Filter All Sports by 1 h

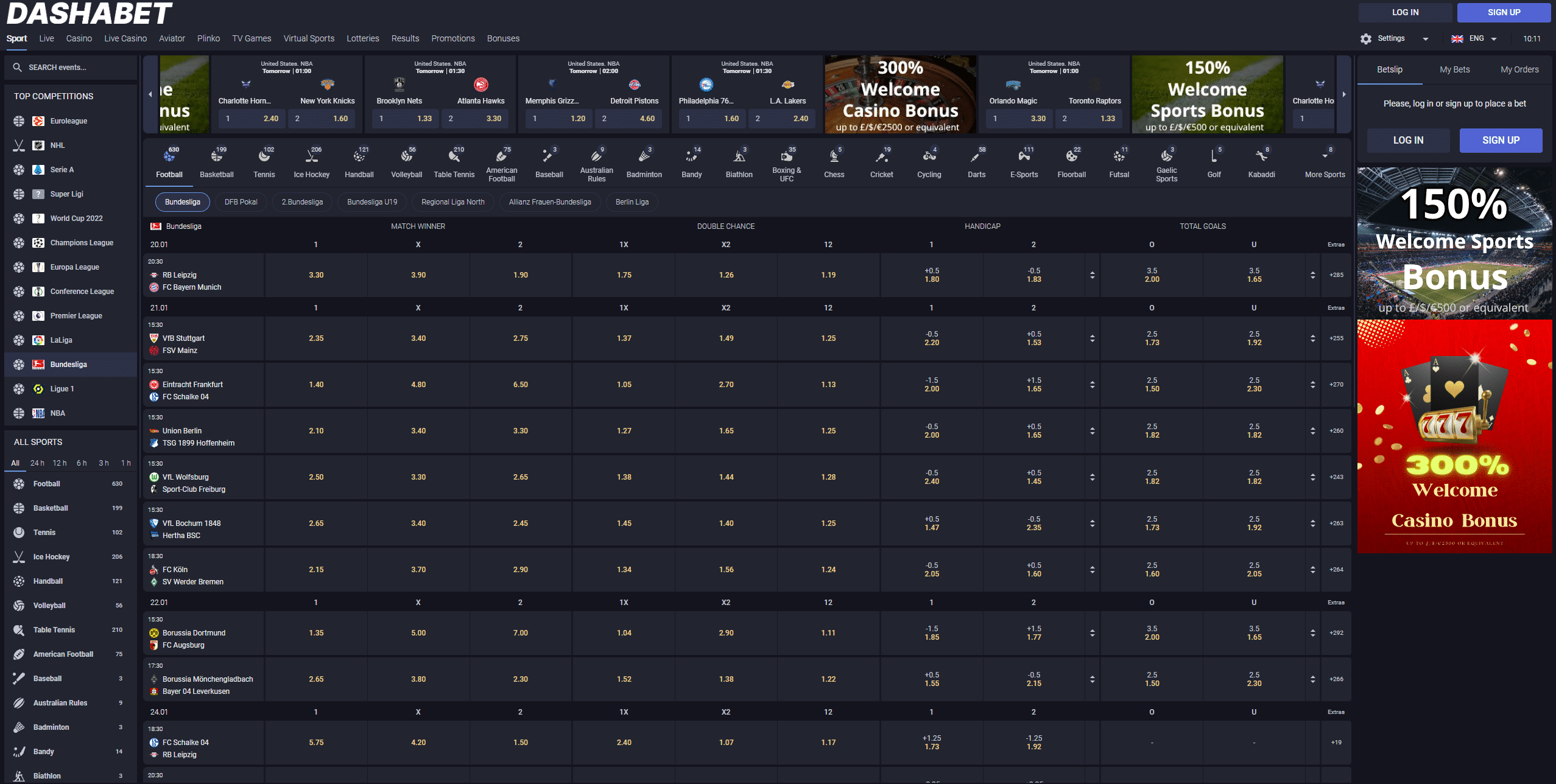pyautogui.click(x=125, y=463)
